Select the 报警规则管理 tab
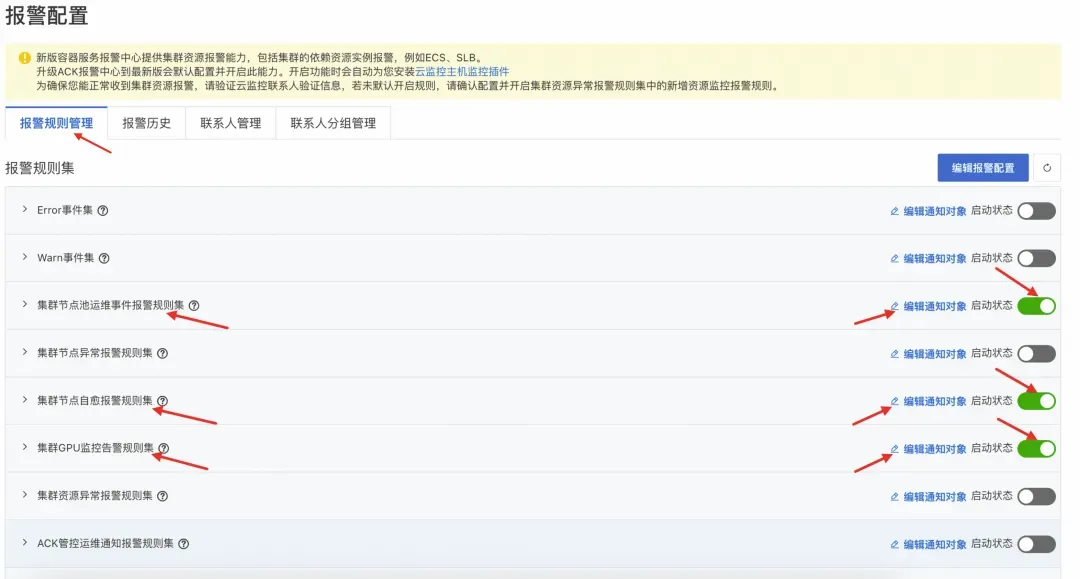 pyautogui.click(x=56, y=123)
